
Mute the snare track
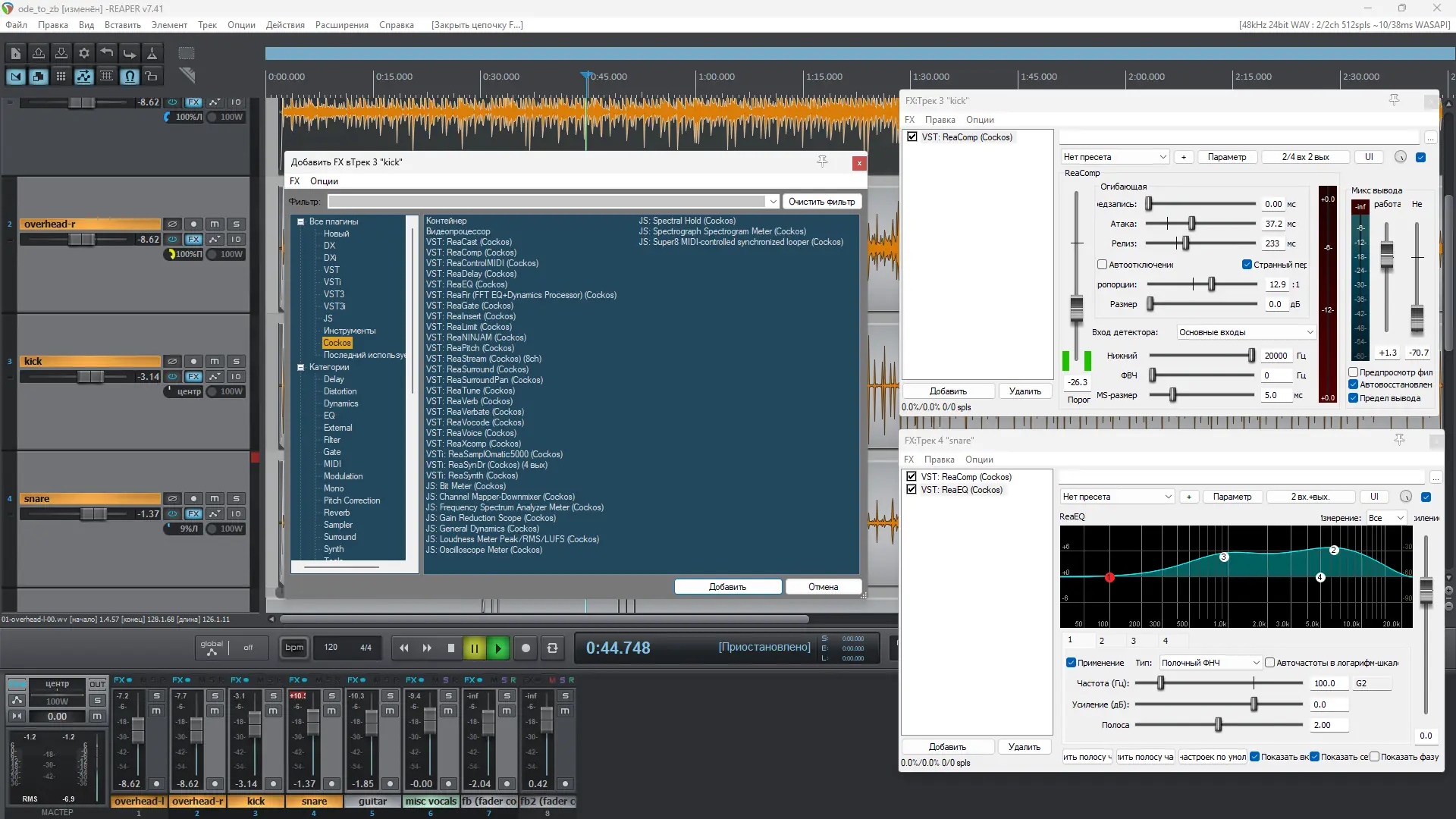point(215,498)
